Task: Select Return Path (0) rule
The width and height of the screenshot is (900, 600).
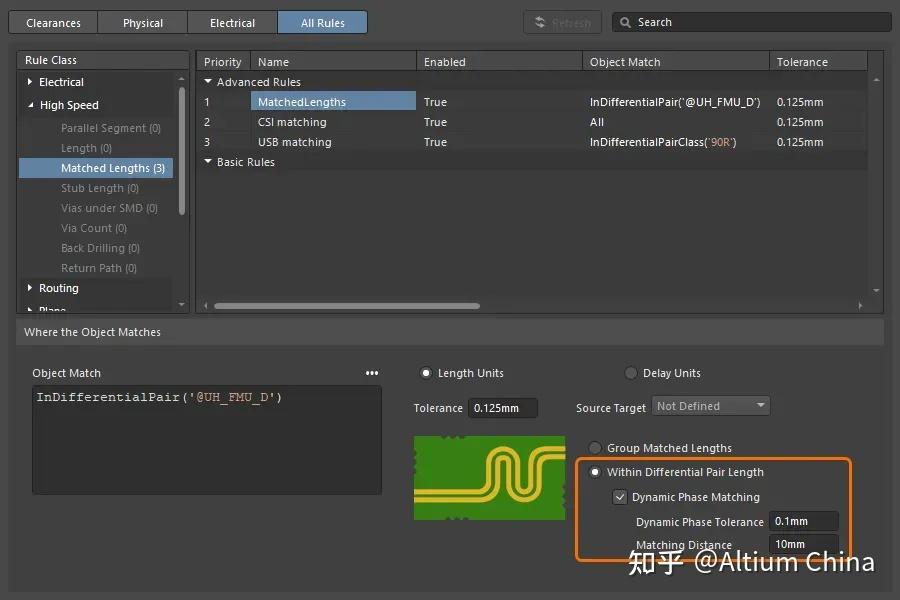Action: pos(99,268)
